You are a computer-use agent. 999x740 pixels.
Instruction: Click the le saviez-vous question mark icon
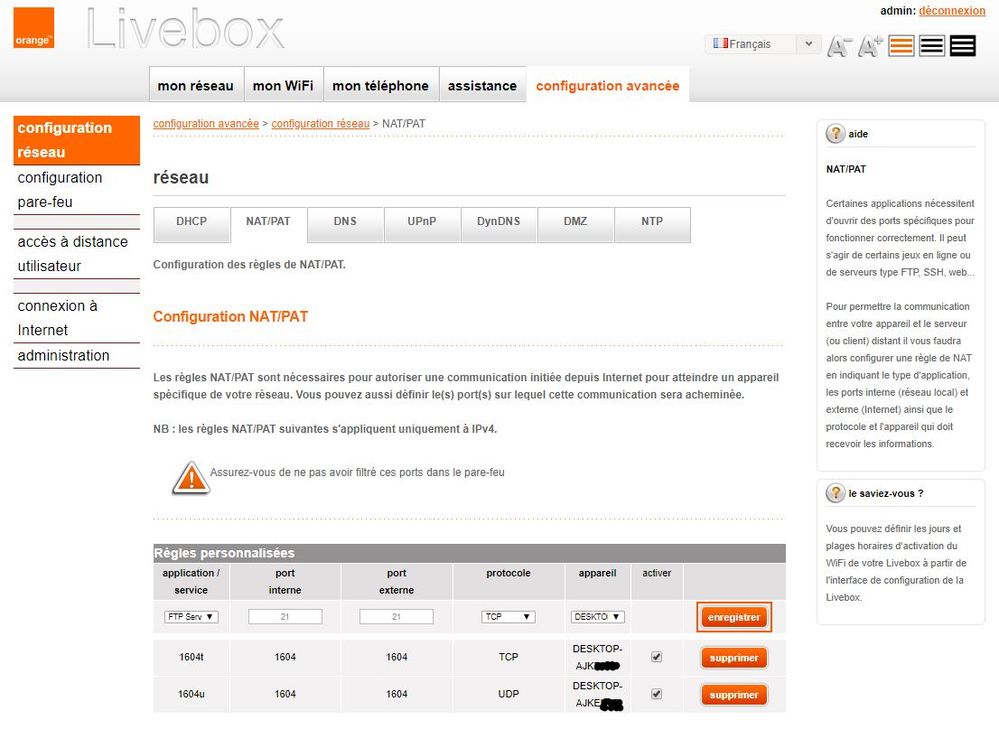pyautogui.click(x=835, y=493)
